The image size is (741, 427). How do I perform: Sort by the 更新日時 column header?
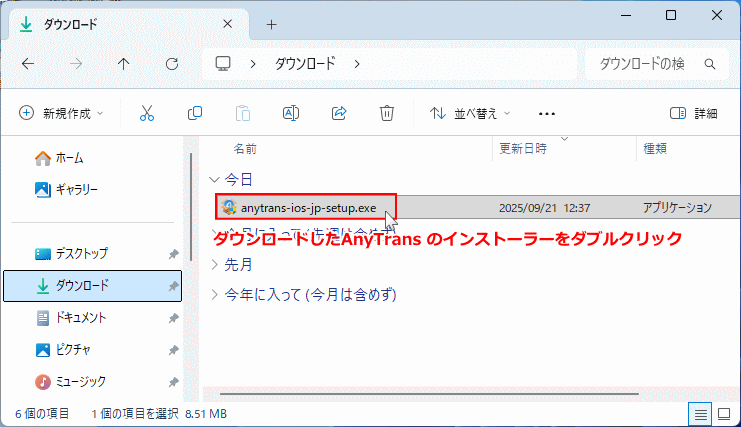coord(523,149)
